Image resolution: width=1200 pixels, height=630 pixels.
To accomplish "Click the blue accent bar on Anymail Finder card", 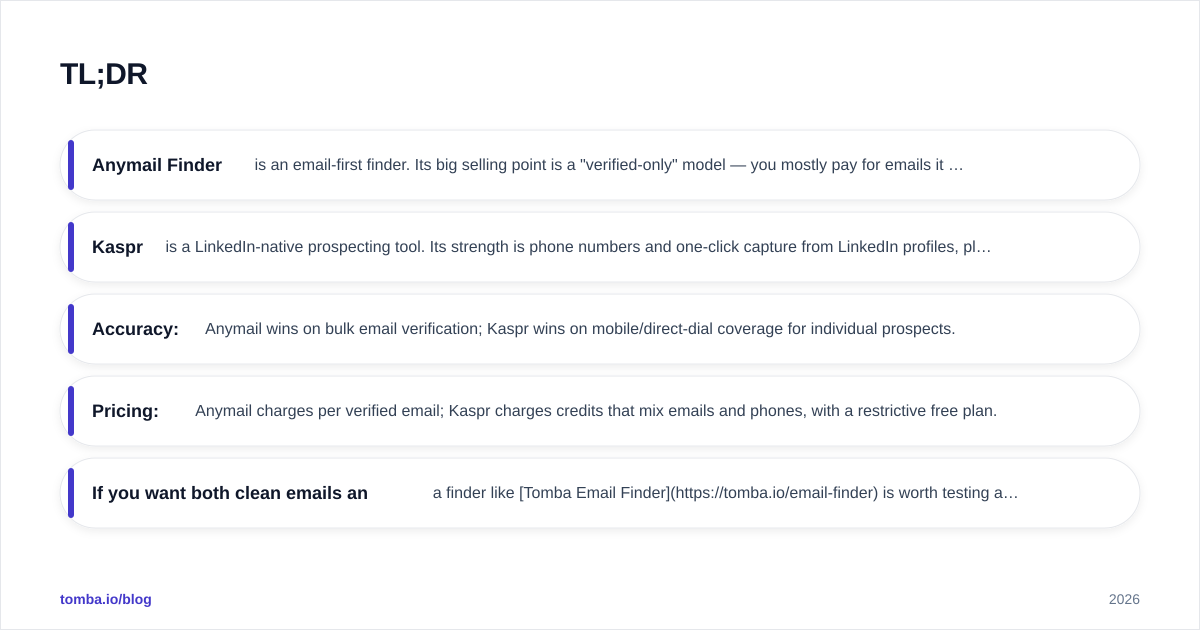I will pyautogui.click(x=71, y=165).
